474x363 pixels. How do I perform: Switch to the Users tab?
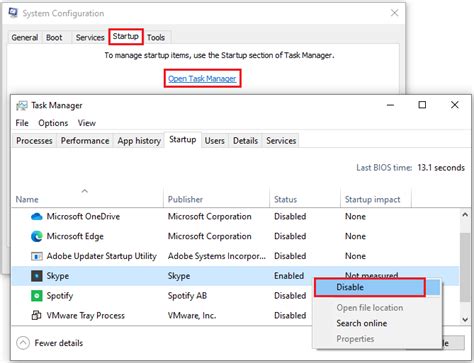coord(214,141)
